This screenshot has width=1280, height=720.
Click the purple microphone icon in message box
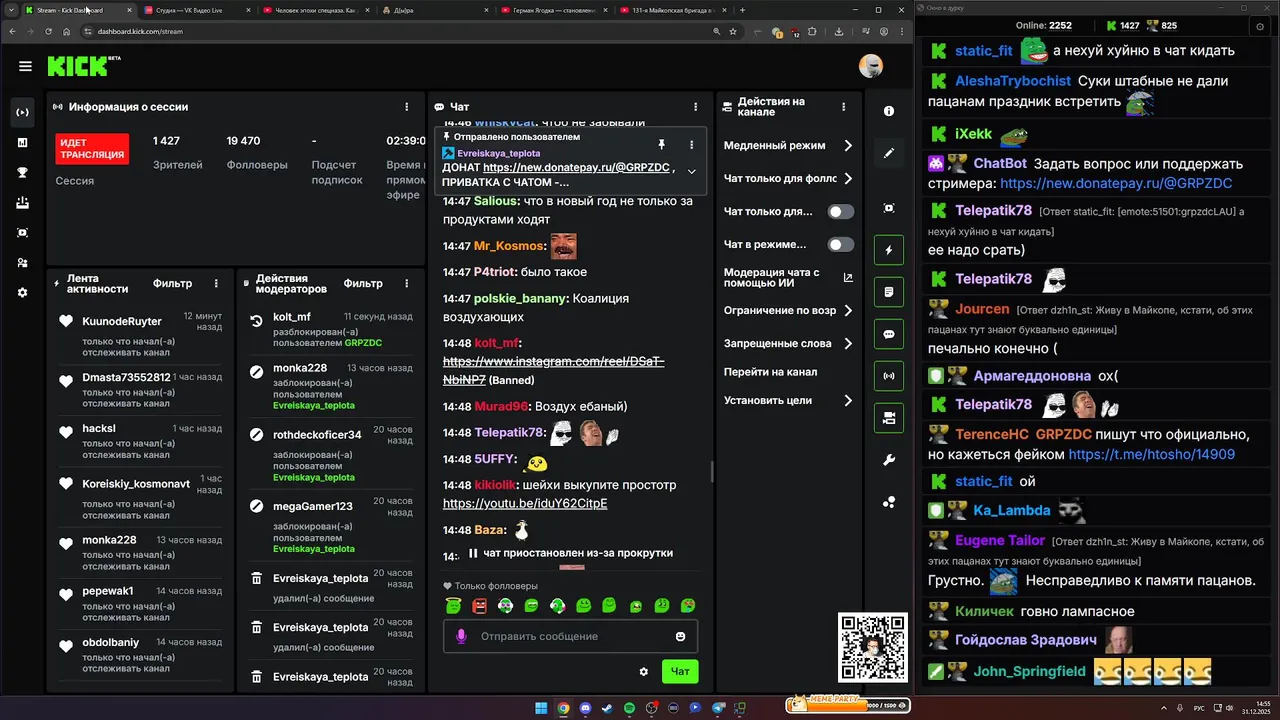click(461, 636)
